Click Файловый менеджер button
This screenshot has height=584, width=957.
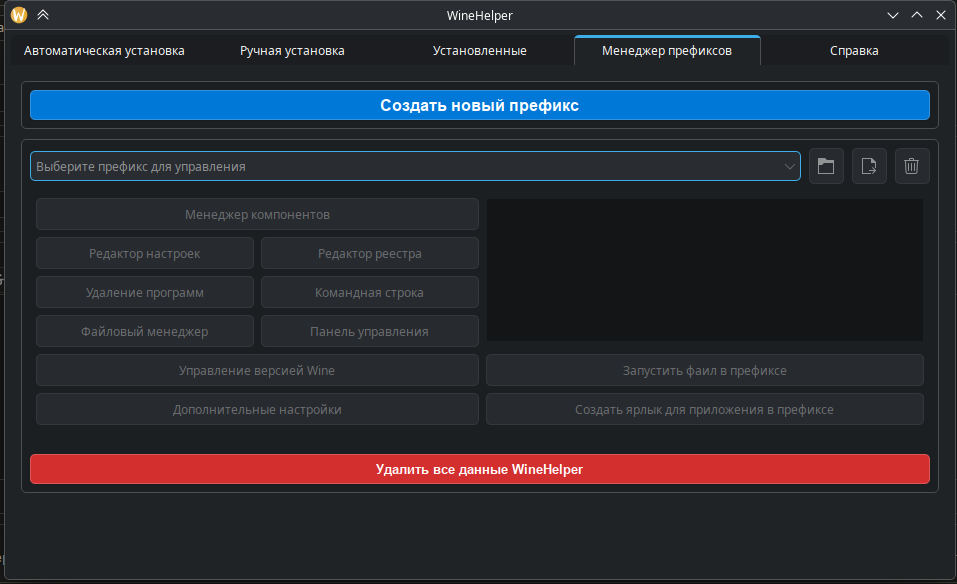(145, 332)
